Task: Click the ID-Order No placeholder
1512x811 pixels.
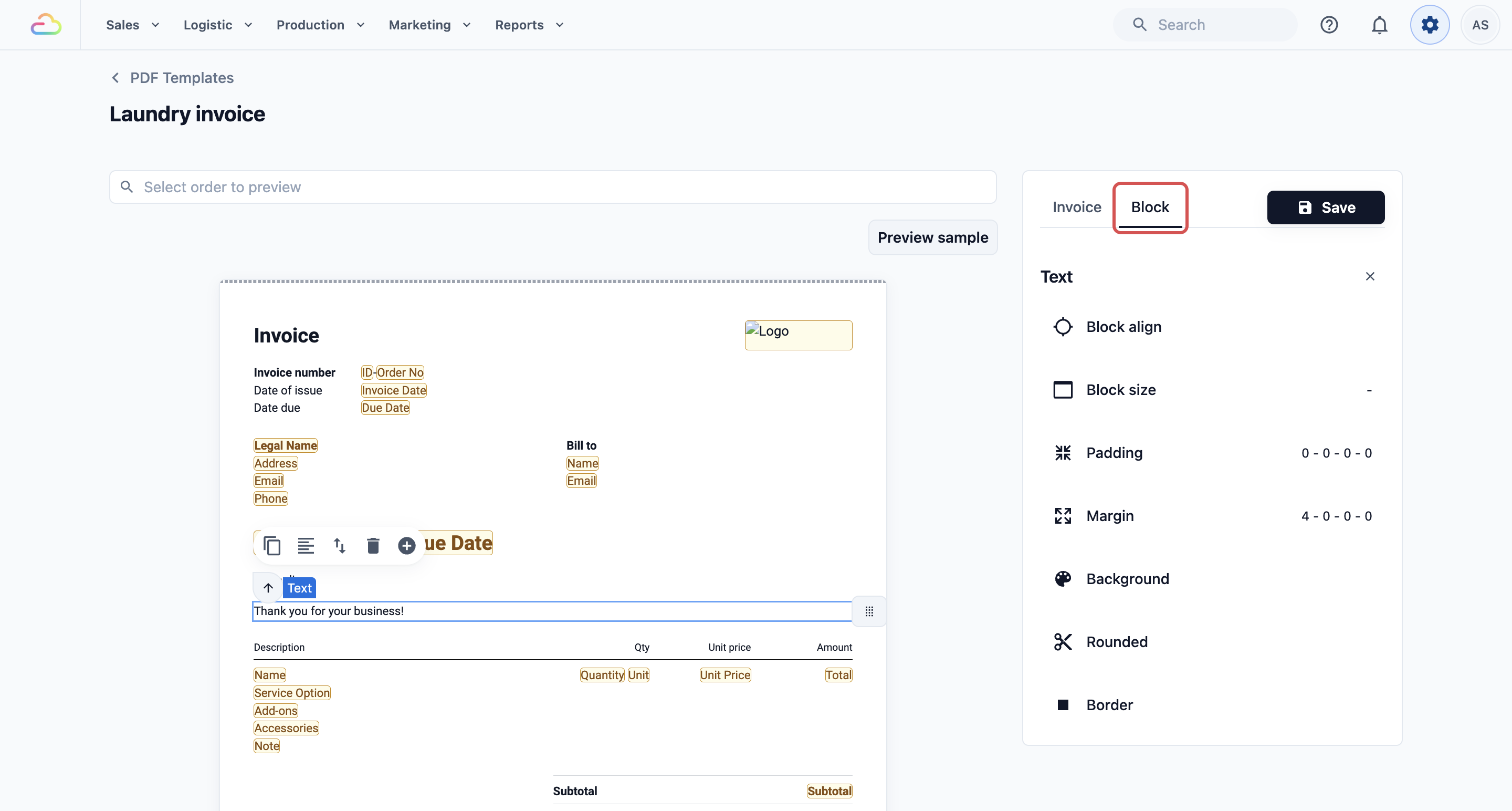Action: point(392,372)
